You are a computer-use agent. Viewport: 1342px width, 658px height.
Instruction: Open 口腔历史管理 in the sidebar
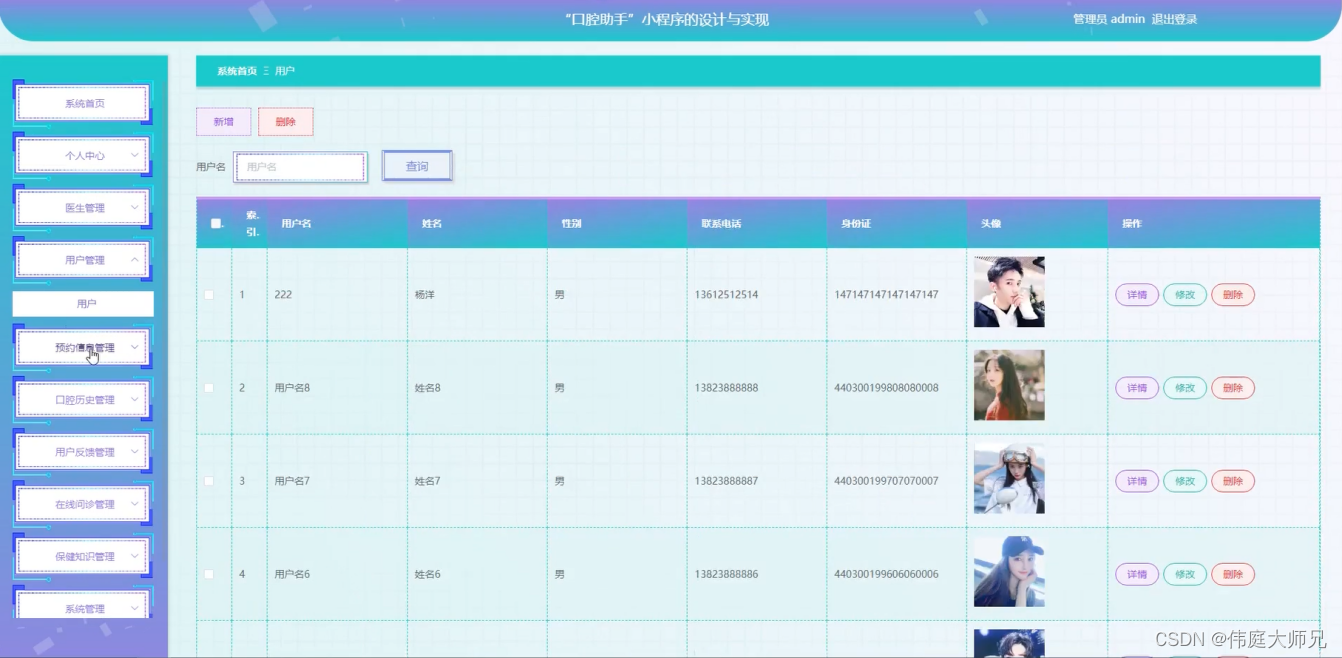tap(84, 400)
